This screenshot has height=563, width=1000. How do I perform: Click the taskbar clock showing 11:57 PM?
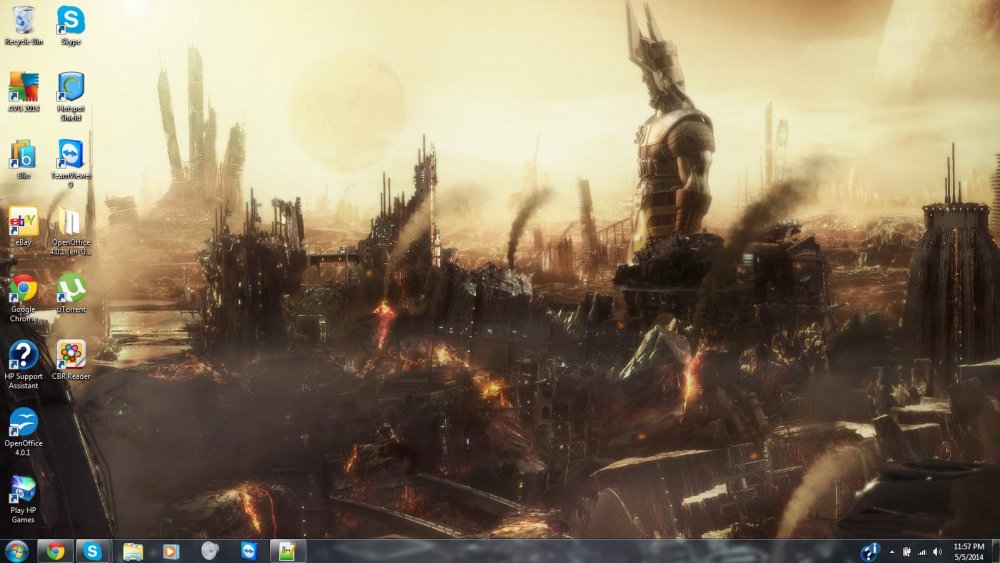pyautogui.click(x=969, y=551)
